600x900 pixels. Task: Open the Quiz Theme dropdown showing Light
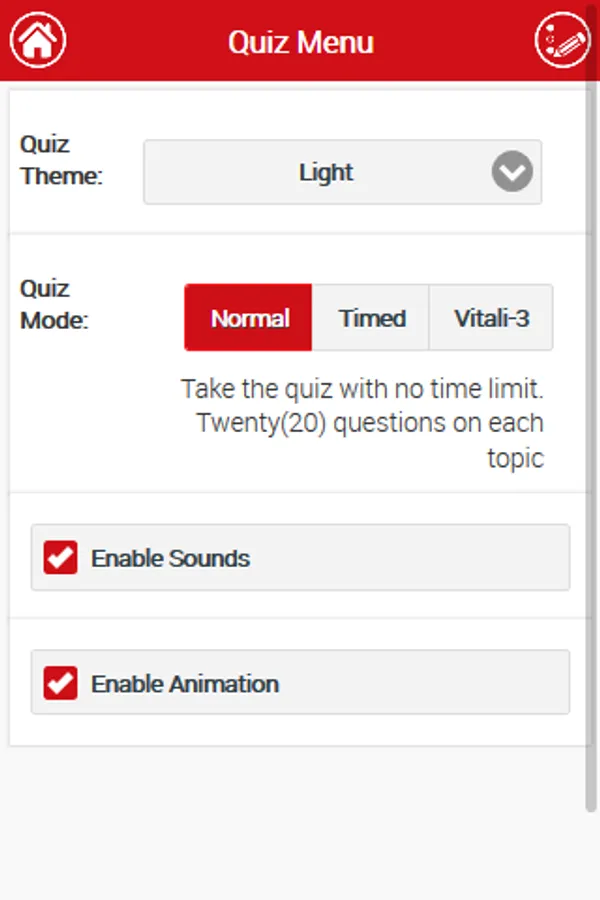[326, 172]
